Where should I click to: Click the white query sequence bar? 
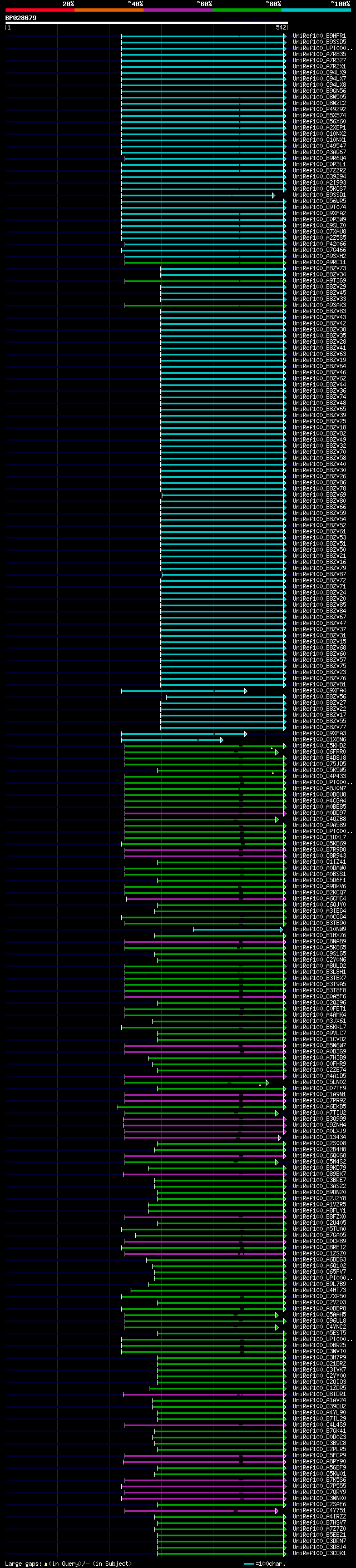coord(147,22)
